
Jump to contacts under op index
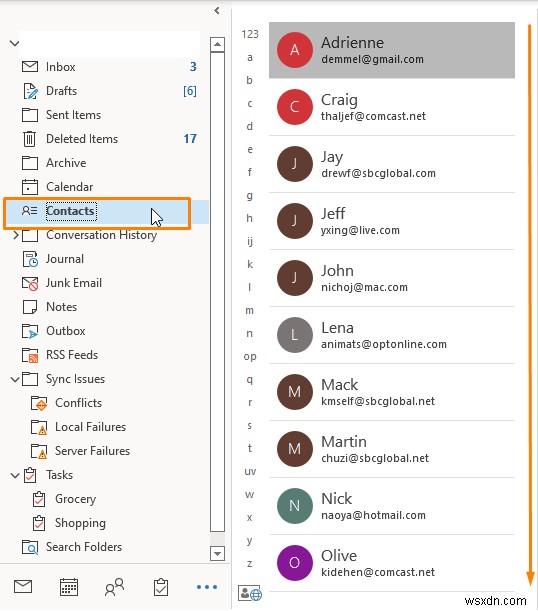click(250, 357)
